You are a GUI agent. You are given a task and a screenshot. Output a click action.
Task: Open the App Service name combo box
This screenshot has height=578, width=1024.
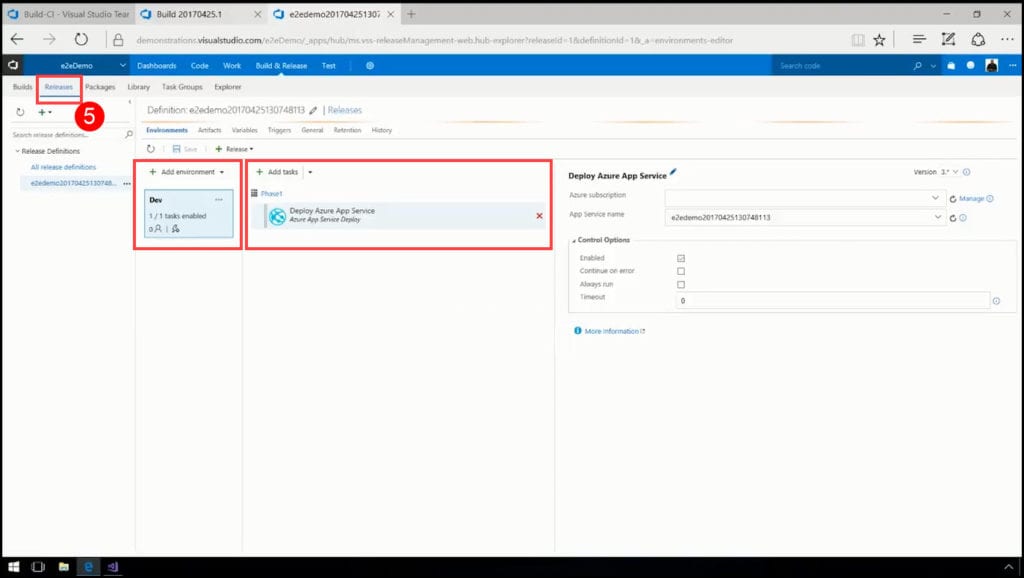[x=804, y=217]
